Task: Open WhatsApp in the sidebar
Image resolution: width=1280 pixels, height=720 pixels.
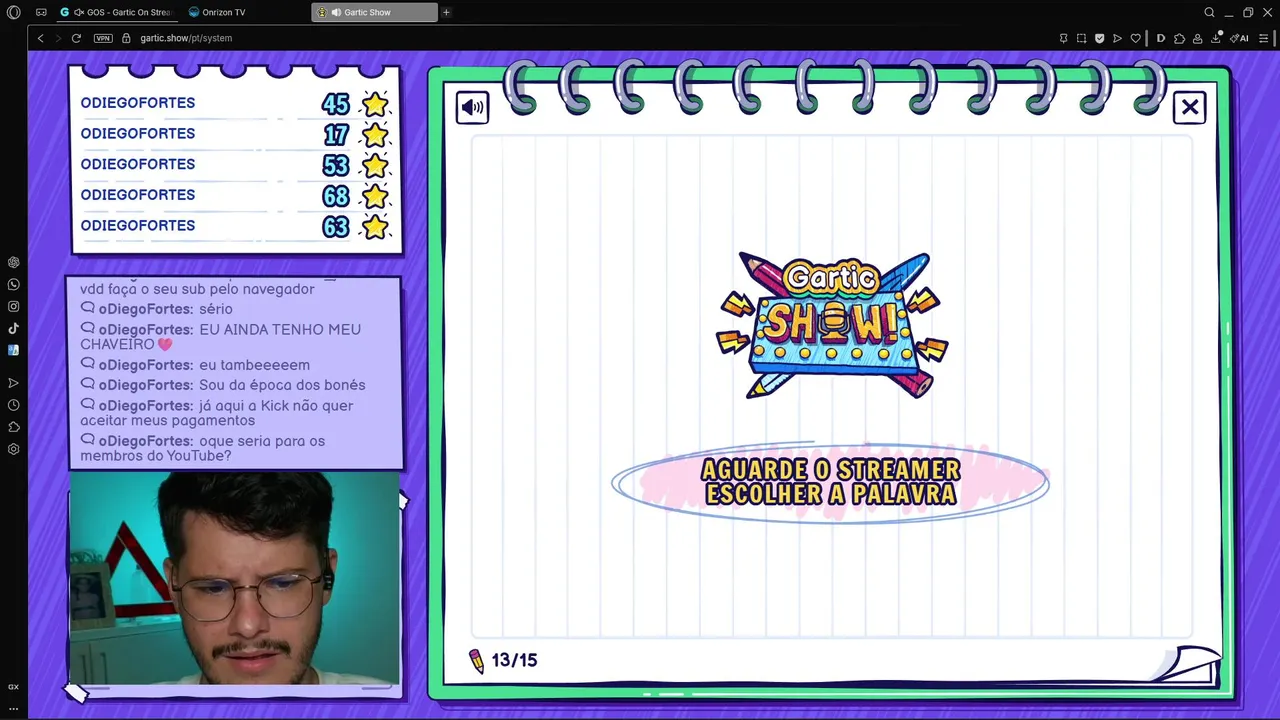Action: click(x=13, y=285)
